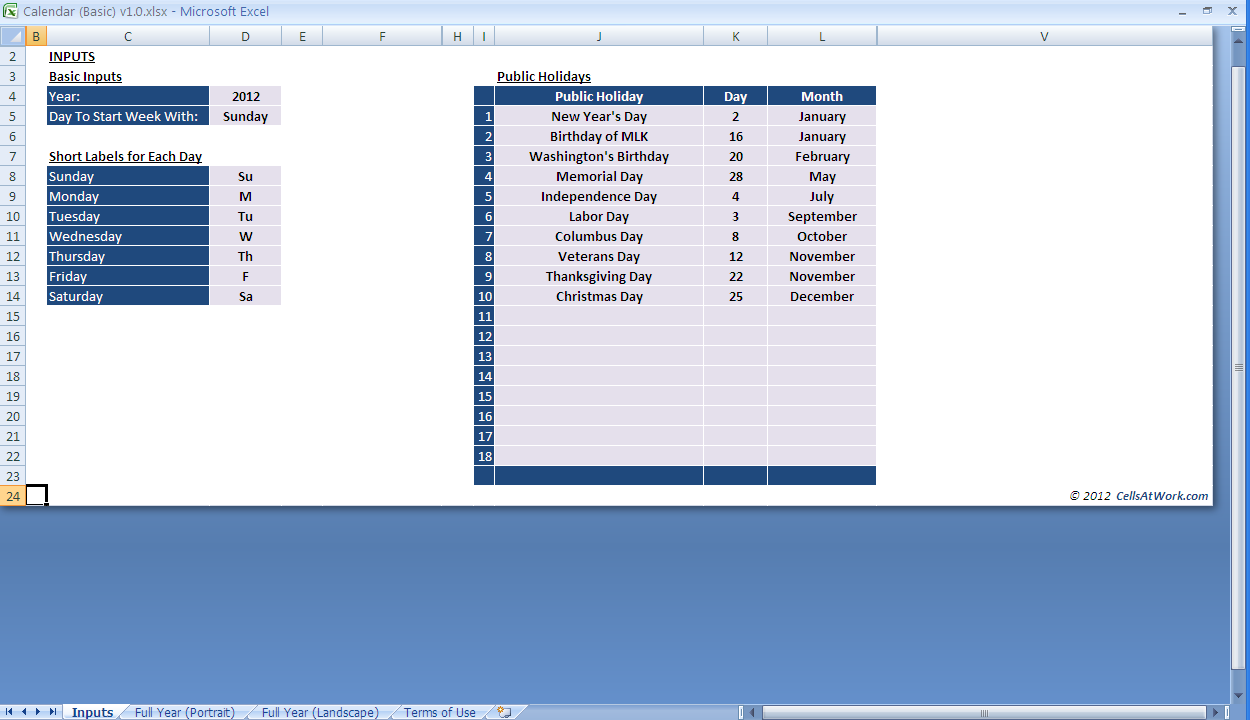The width and height of the screenshot is (1250, 720).
Task: Open the Full Year (Portrait) sheet
Action: point(185,712)
